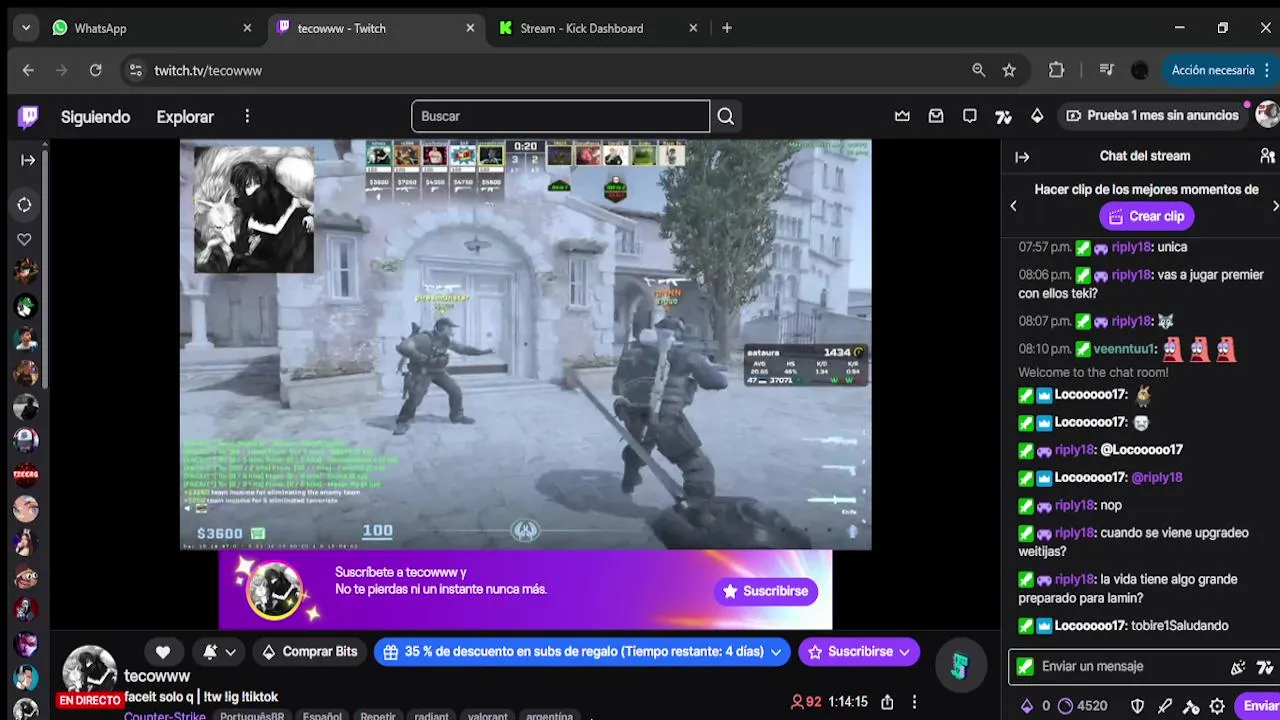Open the emote picker icon in message box
Image resolution: width=1280 pixels, height=720 pixels.
pyautogui.click(x=1238, y=667)
